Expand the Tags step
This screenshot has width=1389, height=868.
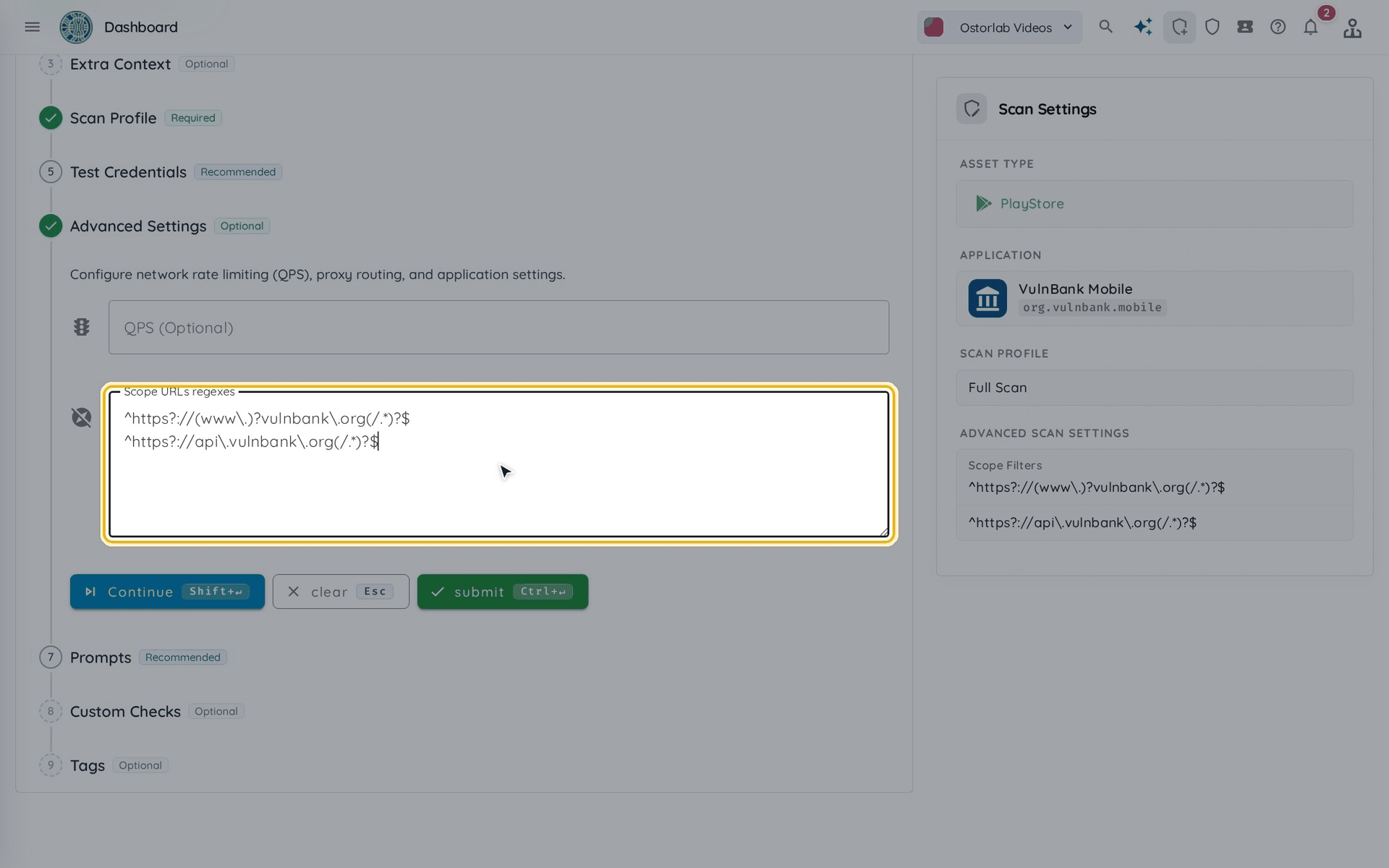tap(88, 765)
